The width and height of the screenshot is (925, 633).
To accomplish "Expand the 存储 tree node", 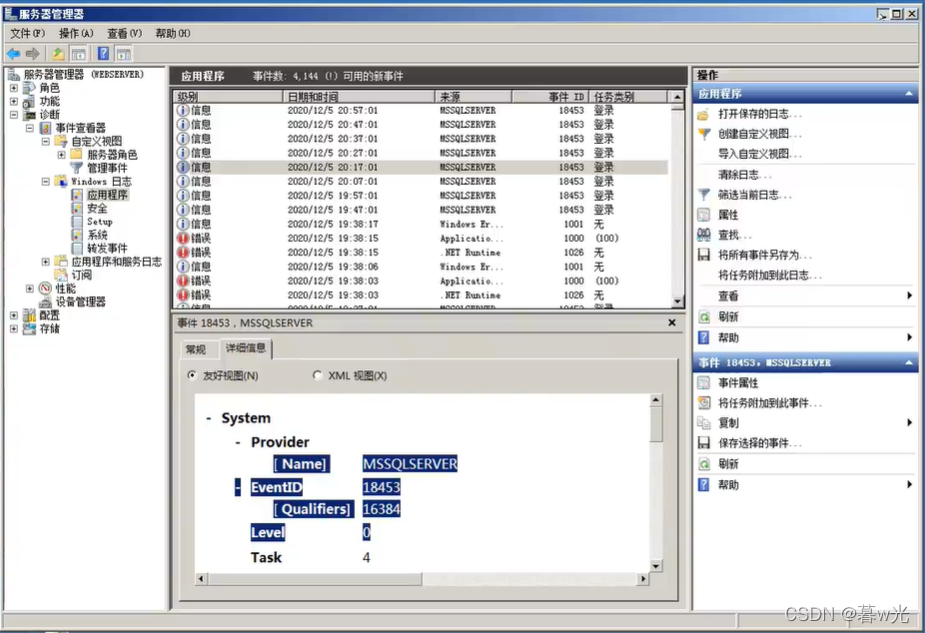I will [14, 329].
